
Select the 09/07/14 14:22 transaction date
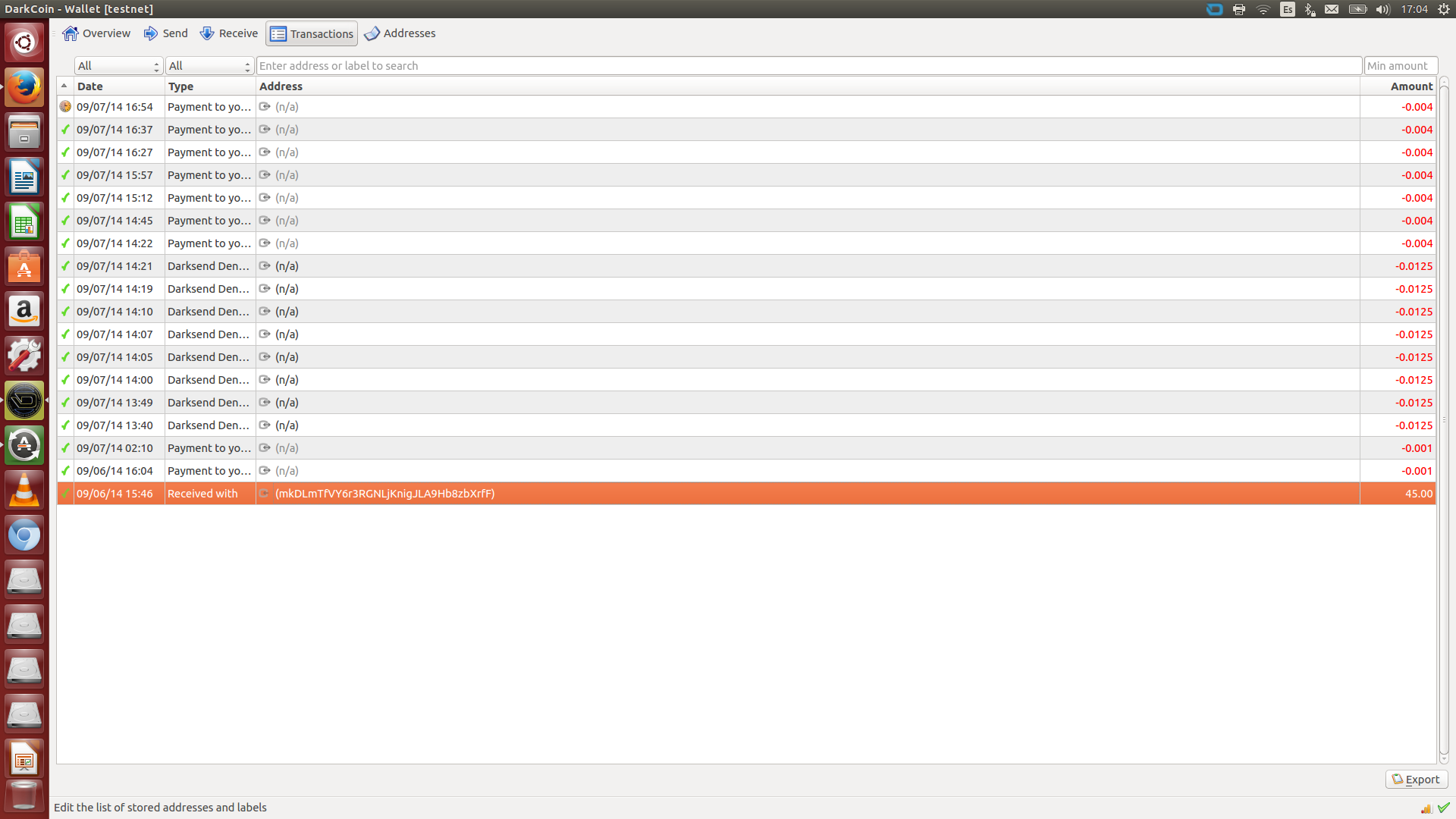(x=115, y=243)
